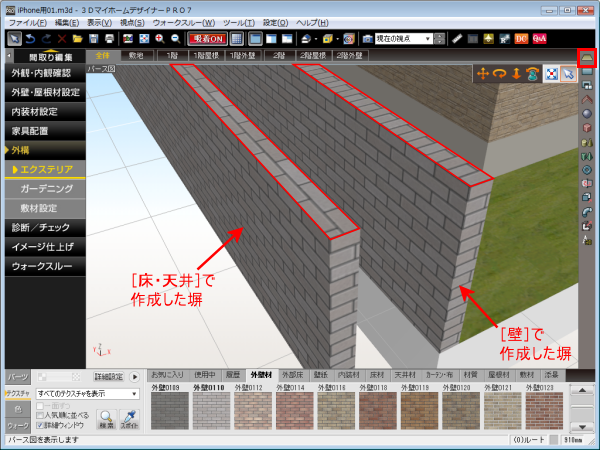This screenshot has width=600, height=450.
Task: Open the ツール(T) menu
Action: (239, 21)
